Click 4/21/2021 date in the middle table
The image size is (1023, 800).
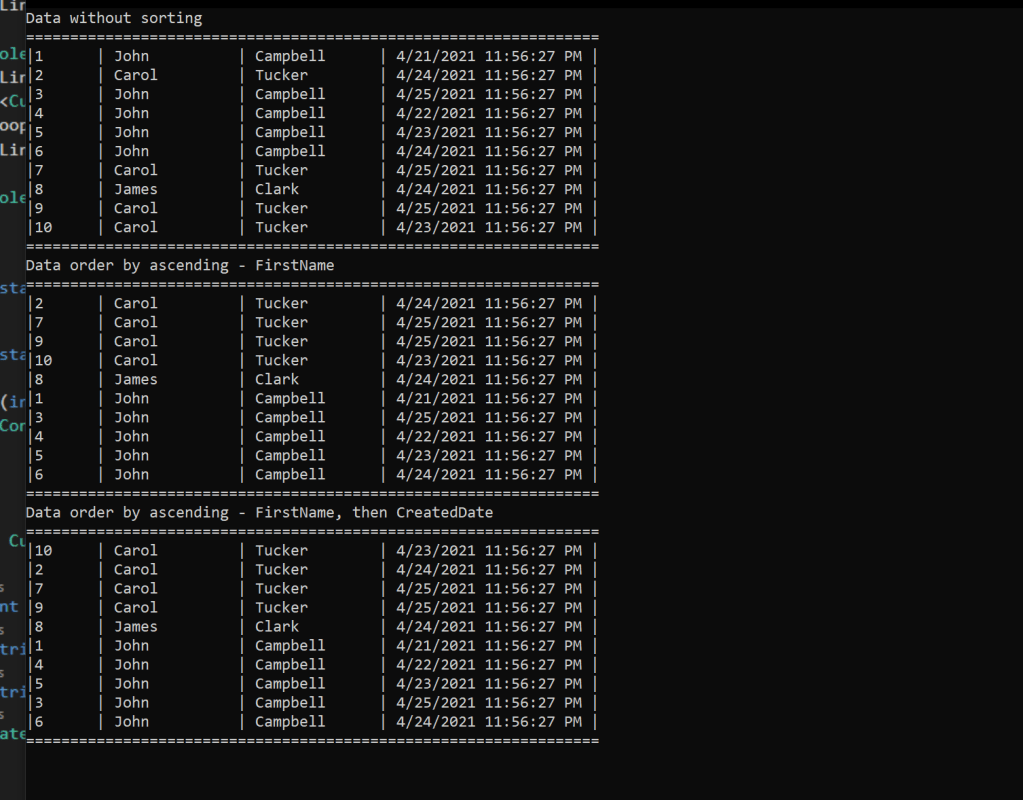(488, 398)
